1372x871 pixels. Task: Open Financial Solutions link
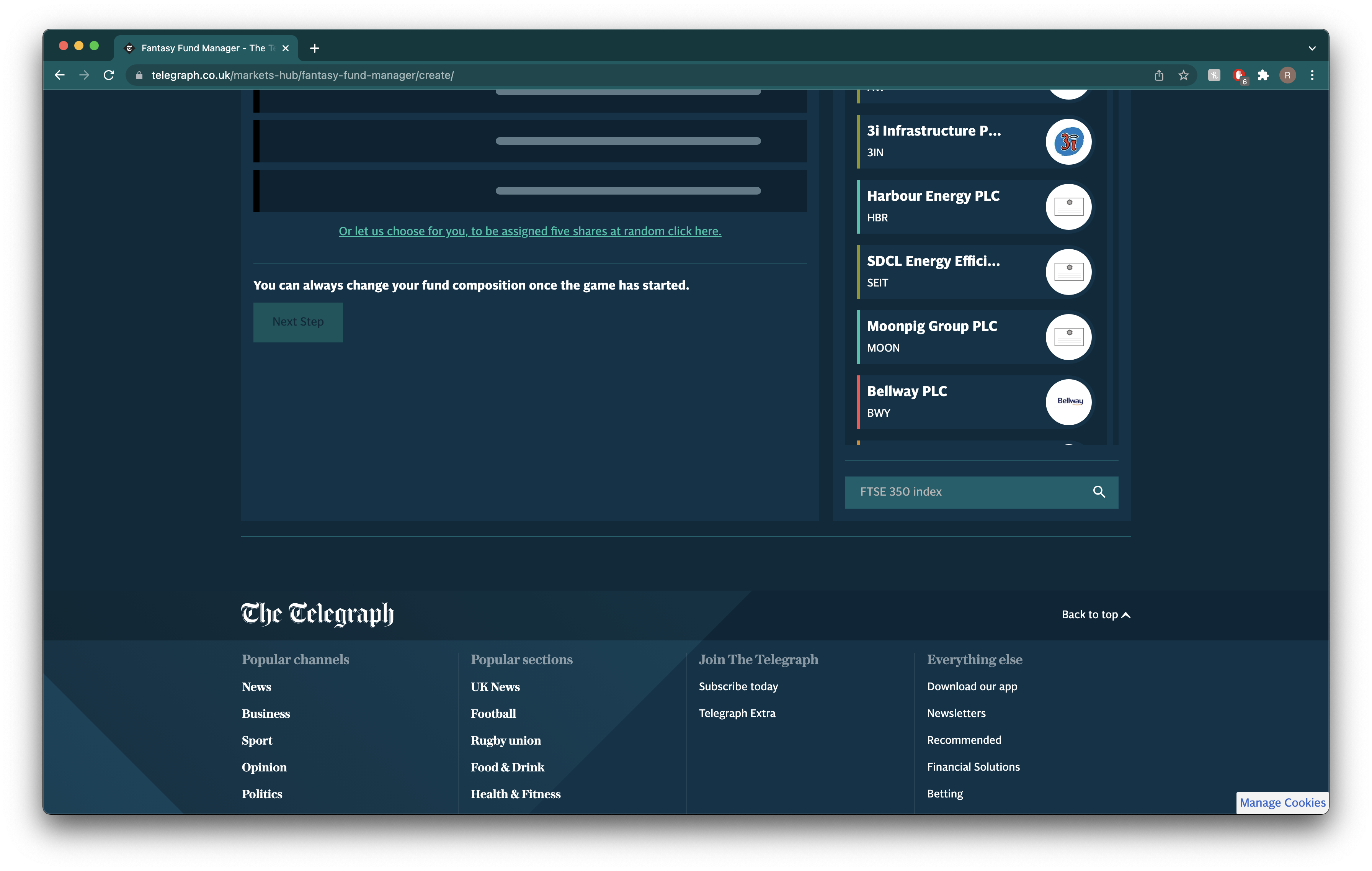pyautogui.click(x=973, y=767)
